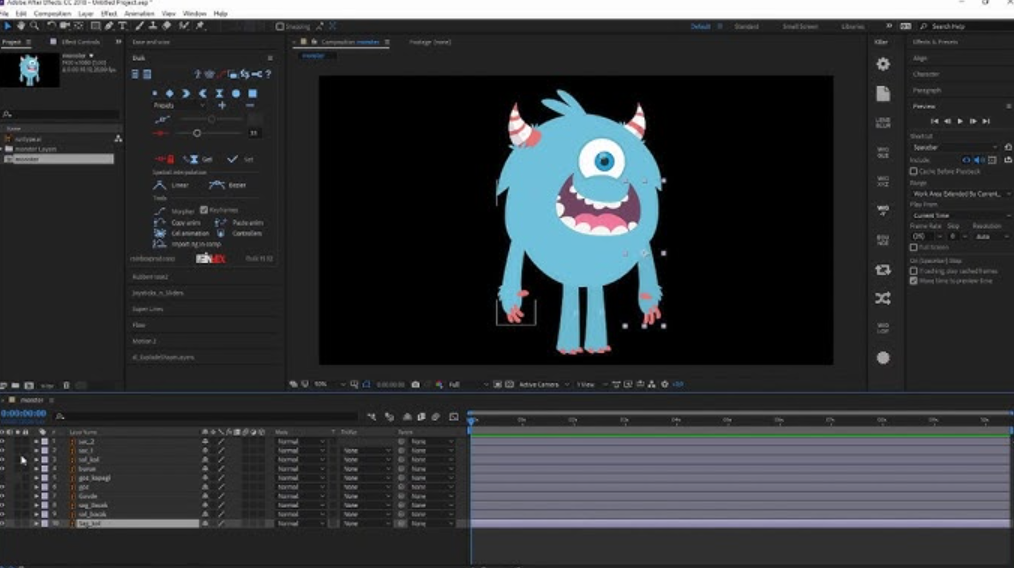Select the Brush tool
The height and width of the screenshot is (568, 1014).
[x=140, y=26]
